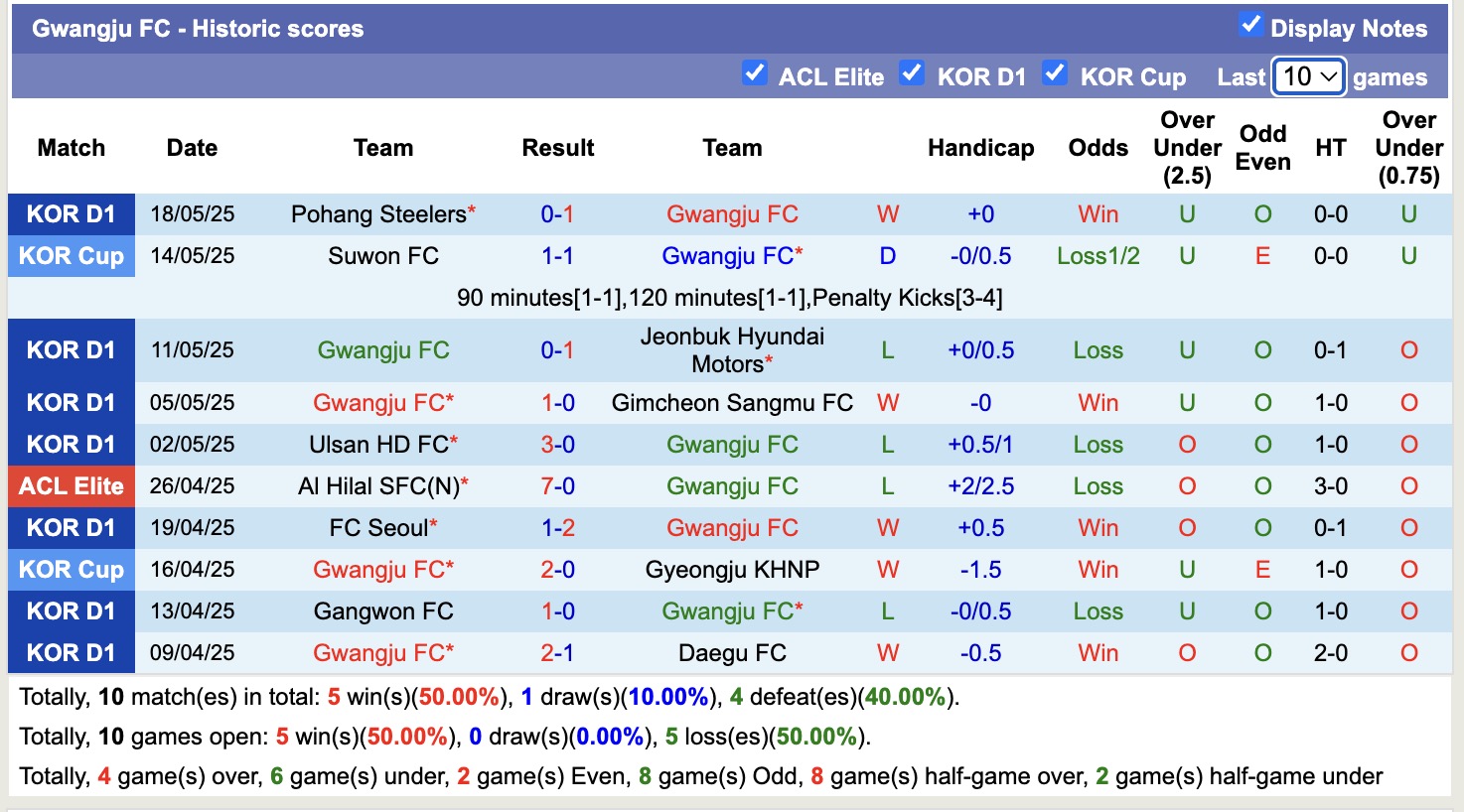
Task: Click the KOR Cup badge on the 16/04/25 row
Action: point(71,569)
